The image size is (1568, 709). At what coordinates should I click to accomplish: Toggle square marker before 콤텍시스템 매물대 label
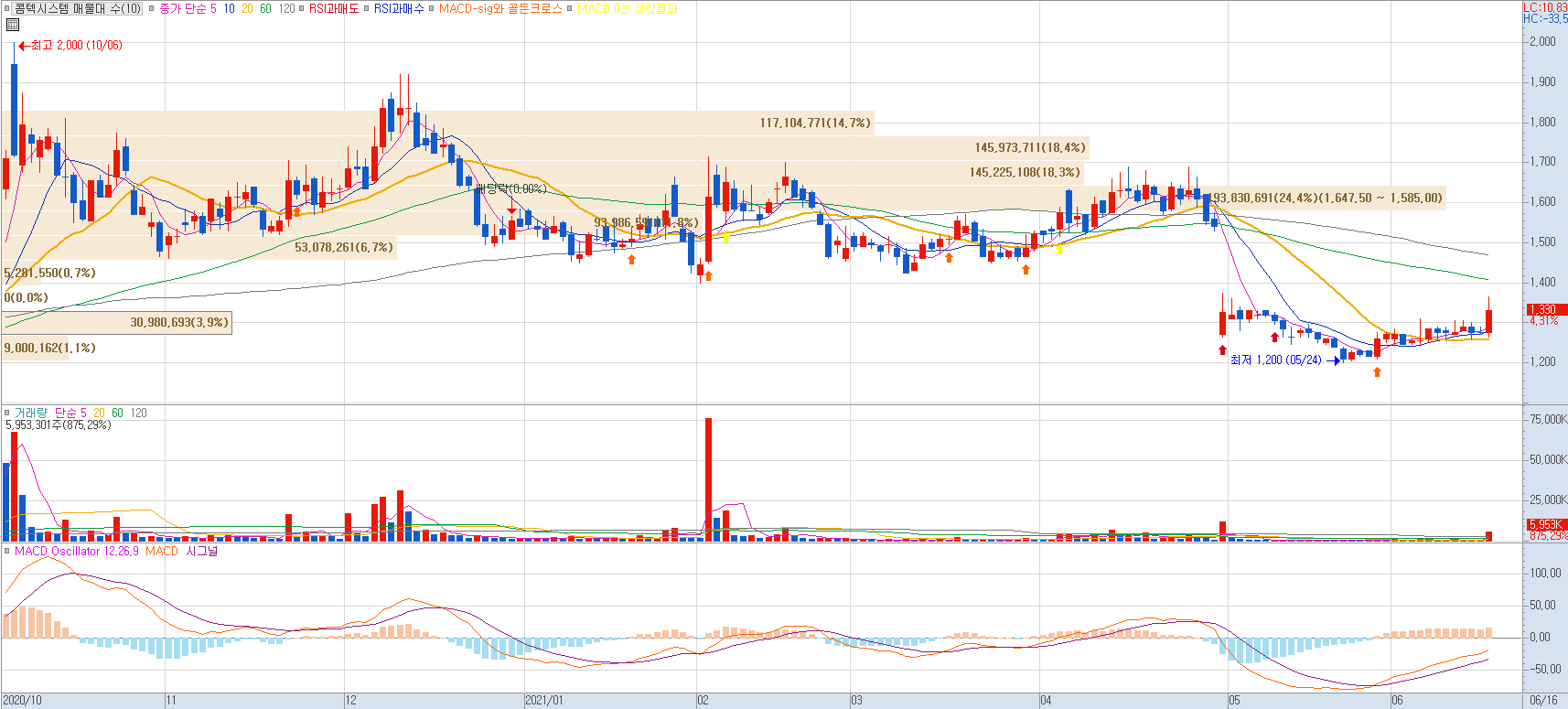8,8
